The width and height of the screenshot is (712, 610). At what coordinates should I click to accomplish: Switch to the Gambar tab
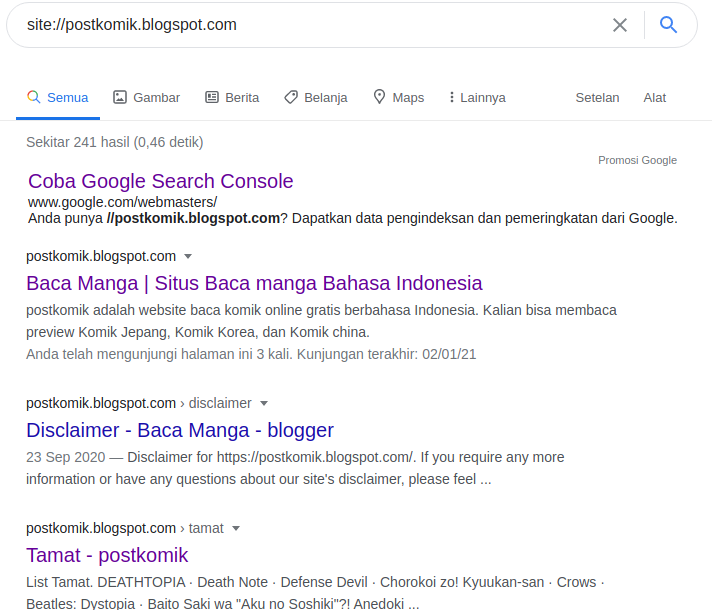(146, 98)
